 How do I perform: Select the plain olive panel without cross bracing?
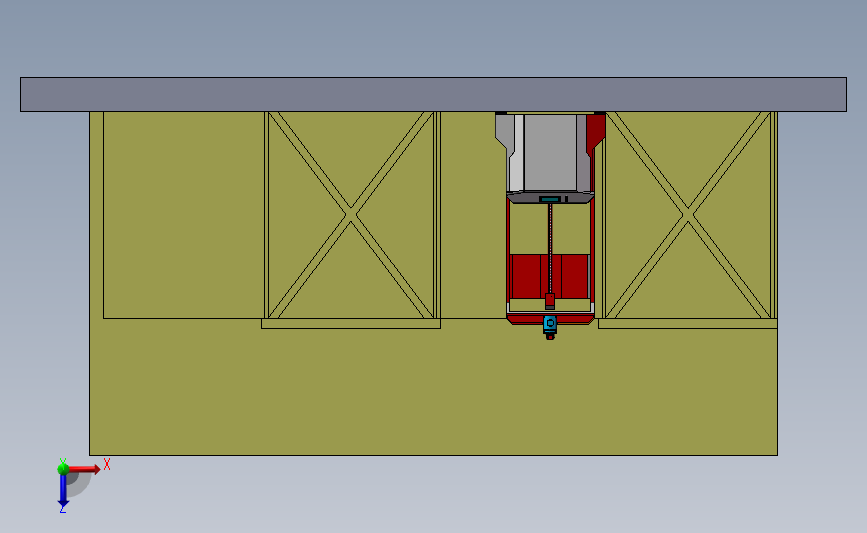183,215
